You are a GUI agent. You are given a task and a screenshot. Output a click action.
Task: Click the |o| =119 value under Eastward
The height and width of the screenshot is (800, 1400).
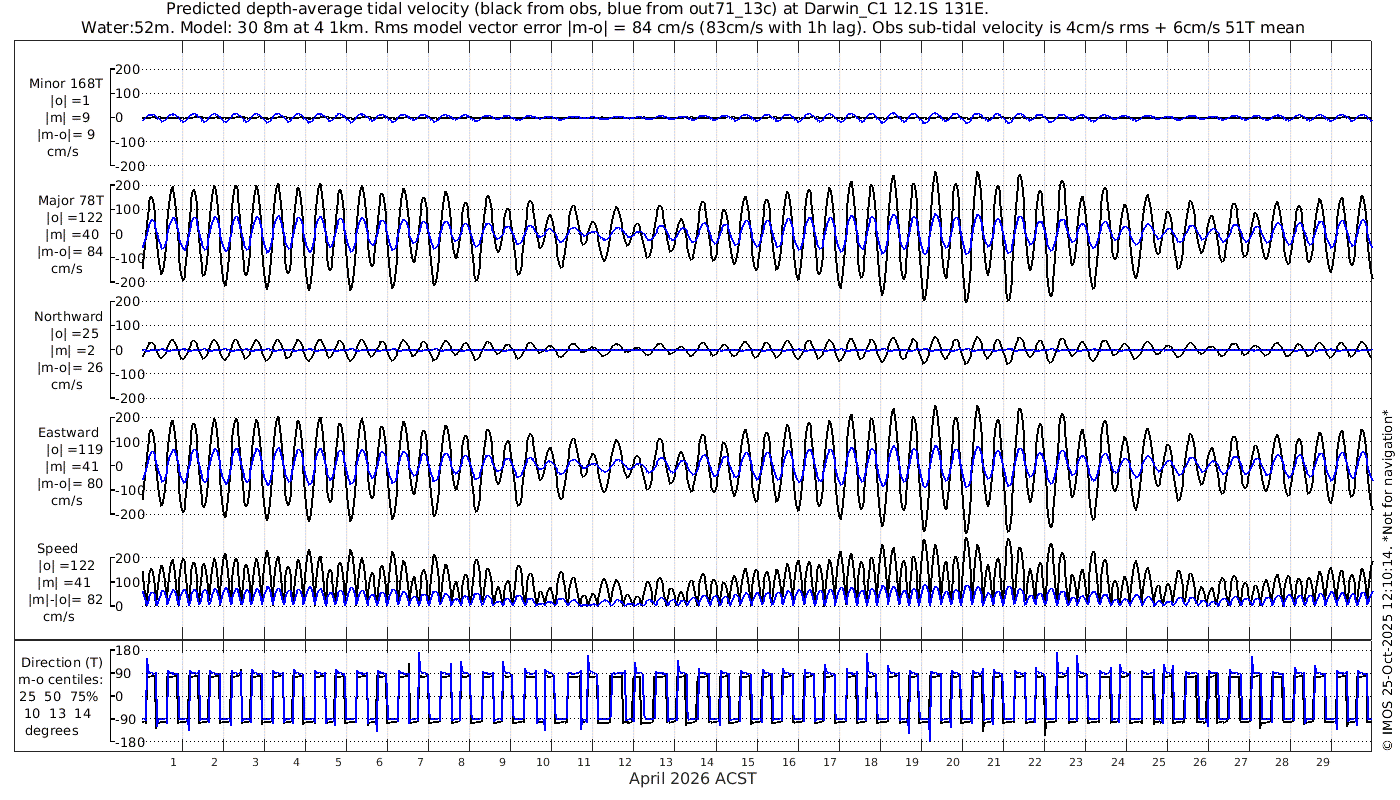pyautogui.click(x=69, y=450)
